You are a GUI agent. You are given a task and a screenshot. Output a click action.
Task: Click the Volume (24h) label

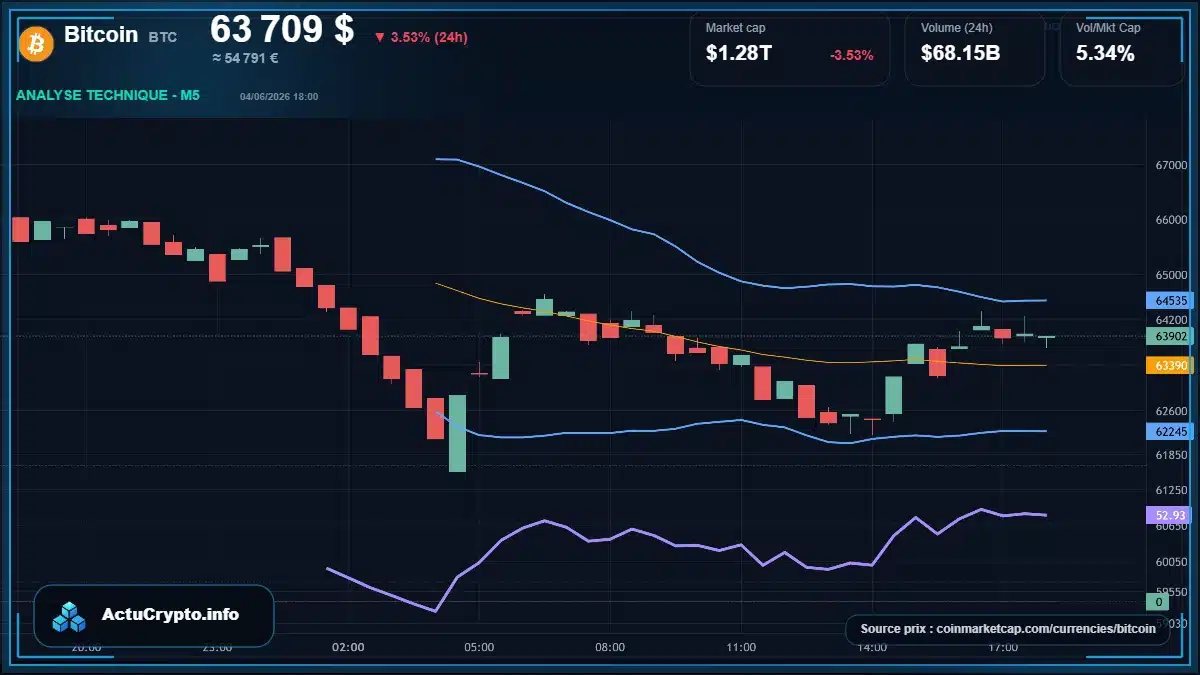(955, 28)
